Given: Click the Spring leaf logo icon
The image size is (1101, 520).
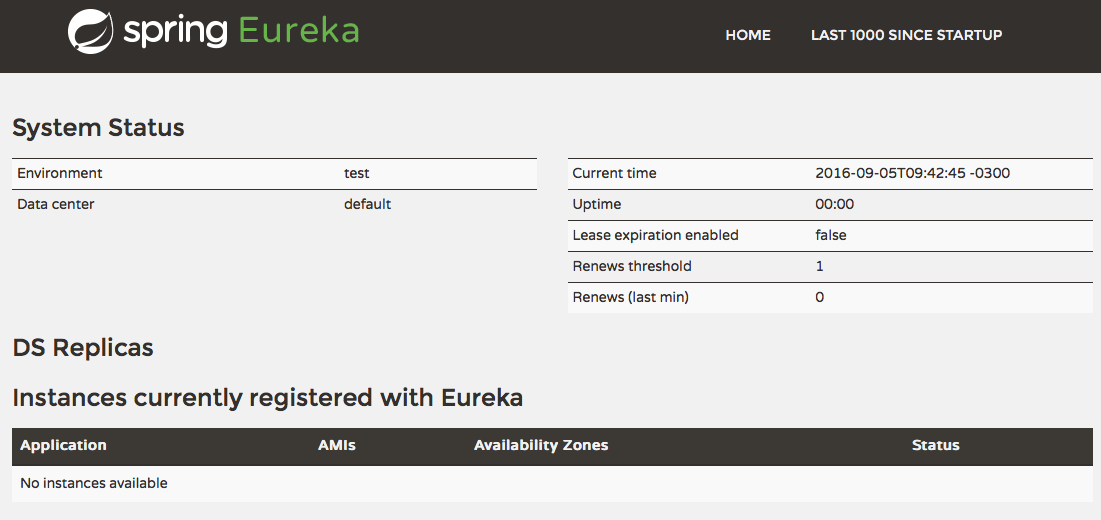Looking at the screenshot, I should [x=90, y=31].
